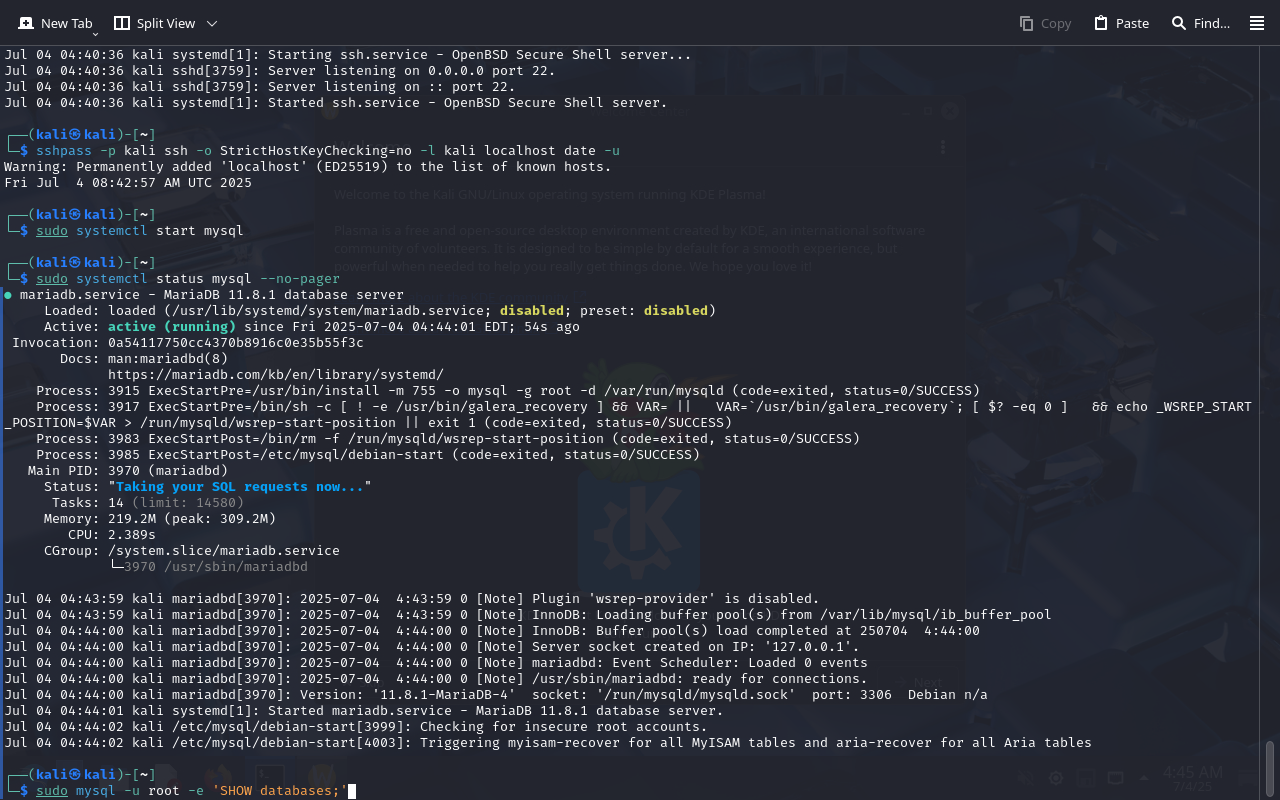
Task: Click the 'Warning: Permanently added localhost' line
Action: [x=308, y=167]
